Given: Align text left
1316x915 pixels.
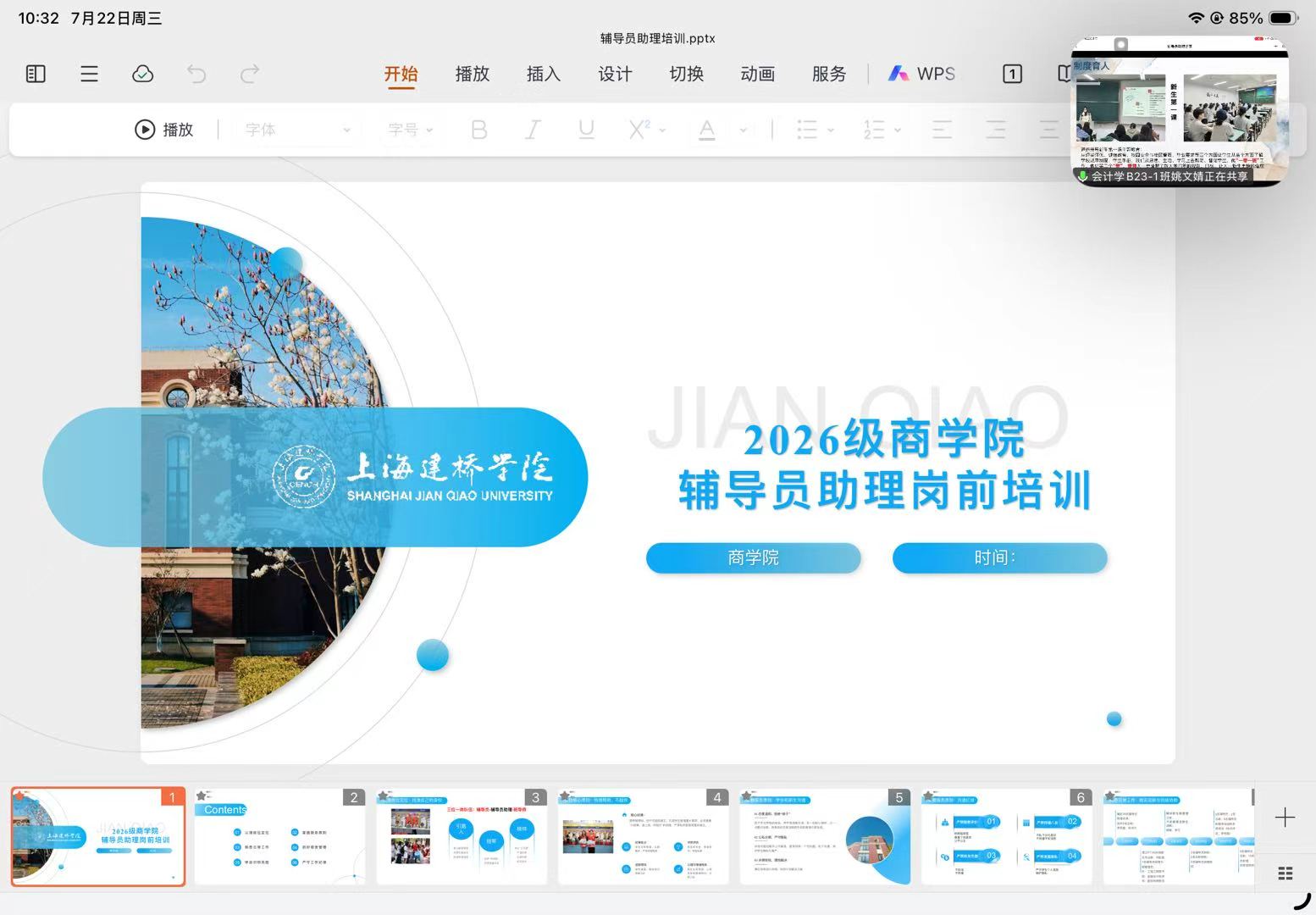Looking at the screenshot, I should pos(942,130).
